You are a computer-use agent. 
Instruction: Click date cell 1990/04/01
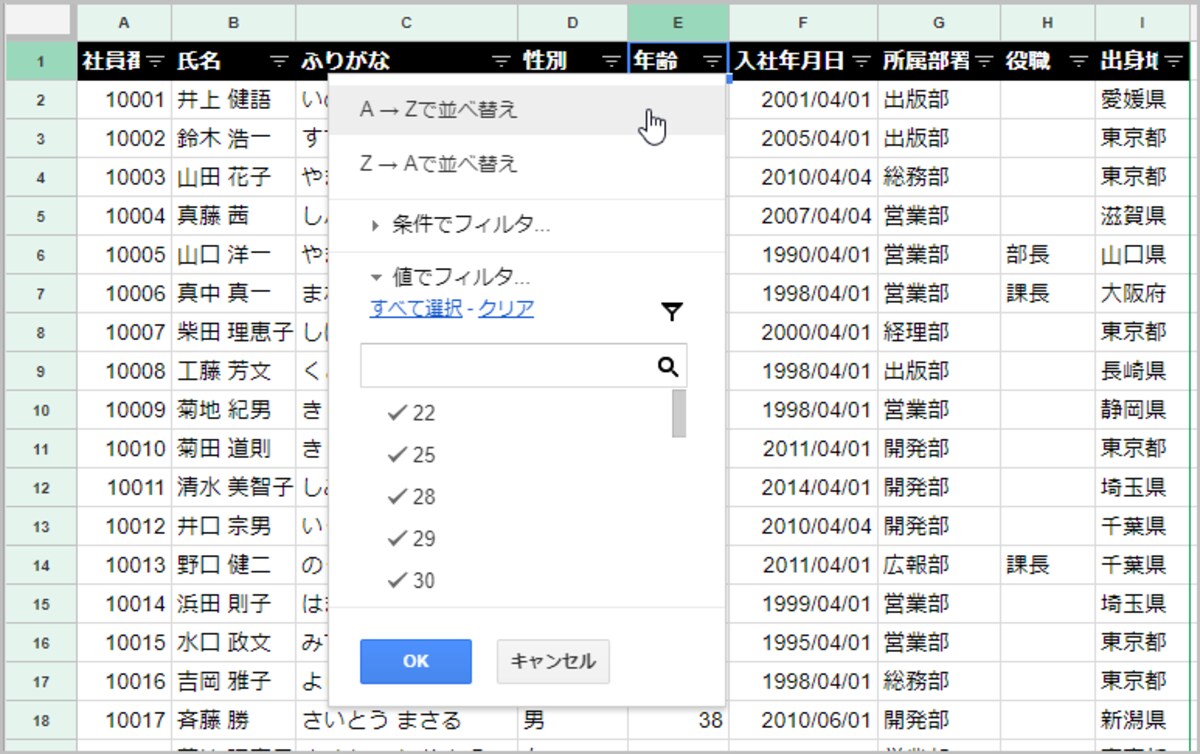point(803,255)
